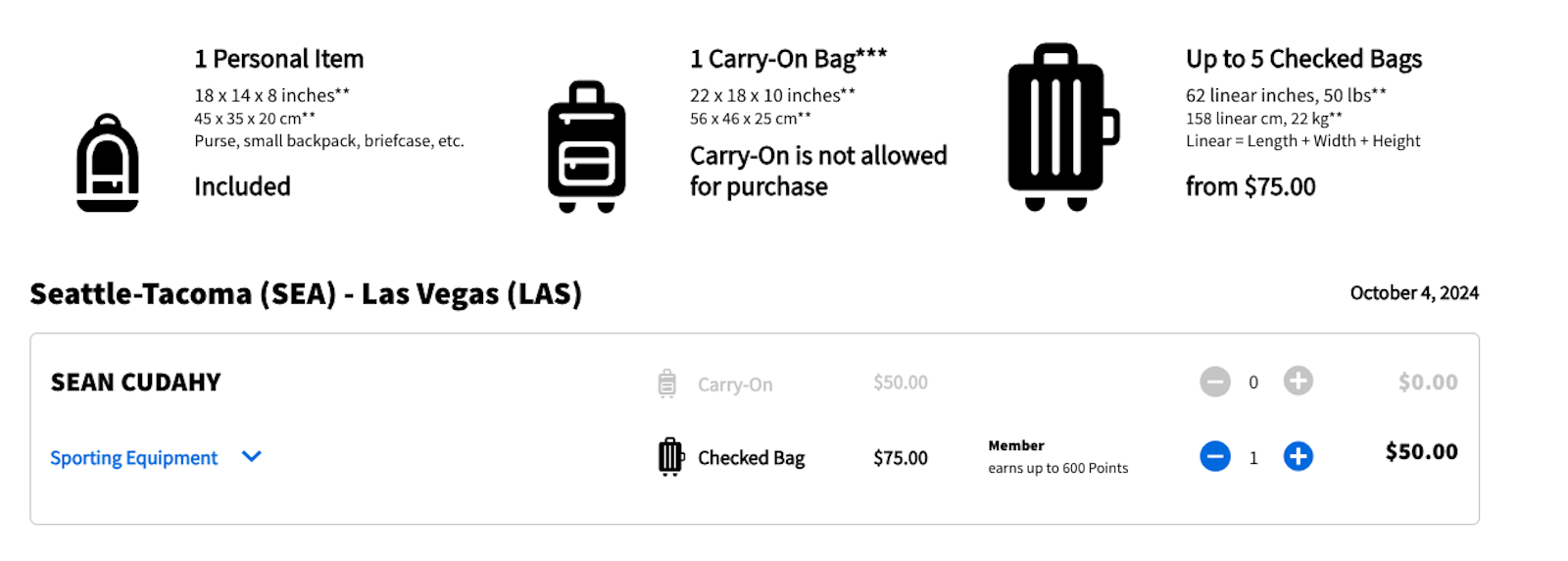Click the greyed Carry-On row label
Image resolution: width=1568 pixels, height=561 pixels.
(x=735, y=384)
